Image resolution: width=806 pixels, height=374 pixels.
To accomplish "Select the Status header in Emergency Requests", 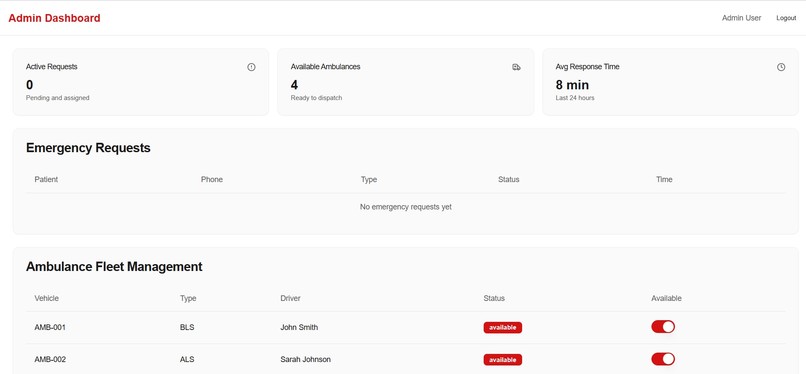I will tap(509, 179).
